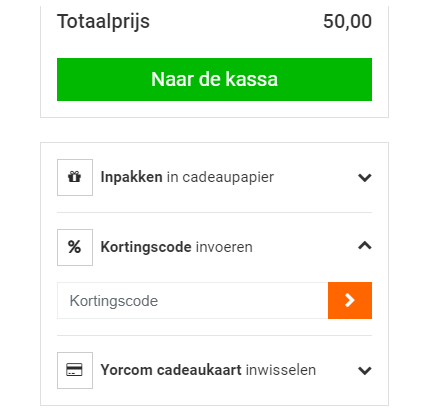
Task: Click the bold Kortingscode heading word
Action: coord(146,247)
